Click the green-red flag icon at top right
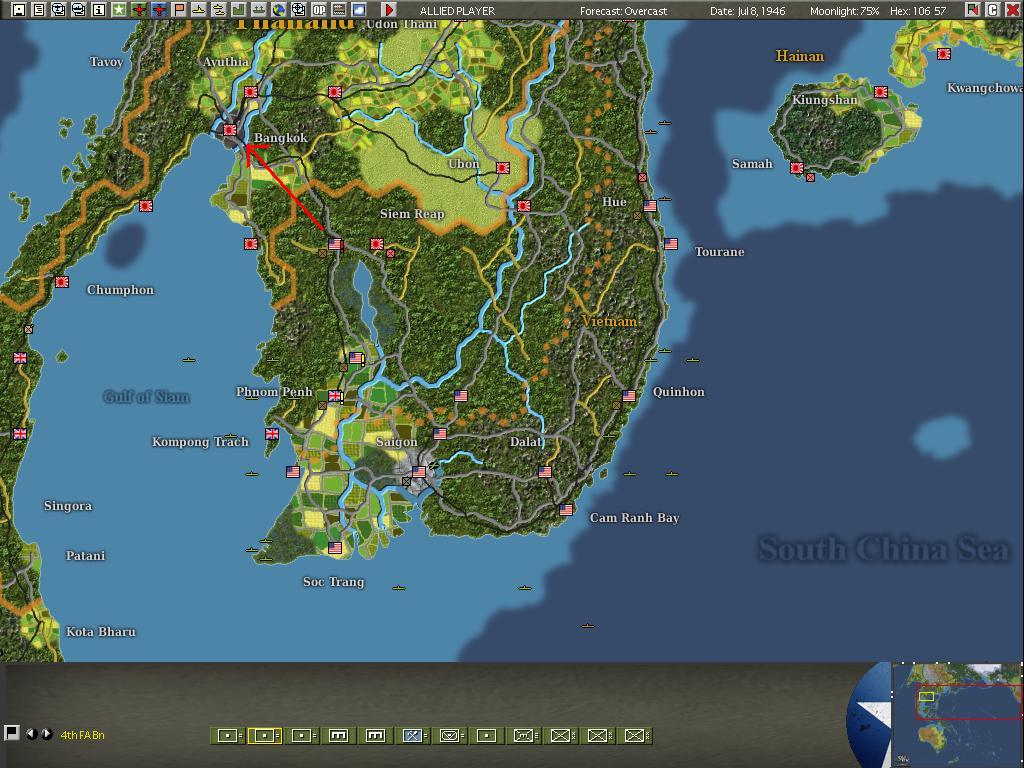Image resolution: width=1024 pixels, height=768 pixels. 972,9
